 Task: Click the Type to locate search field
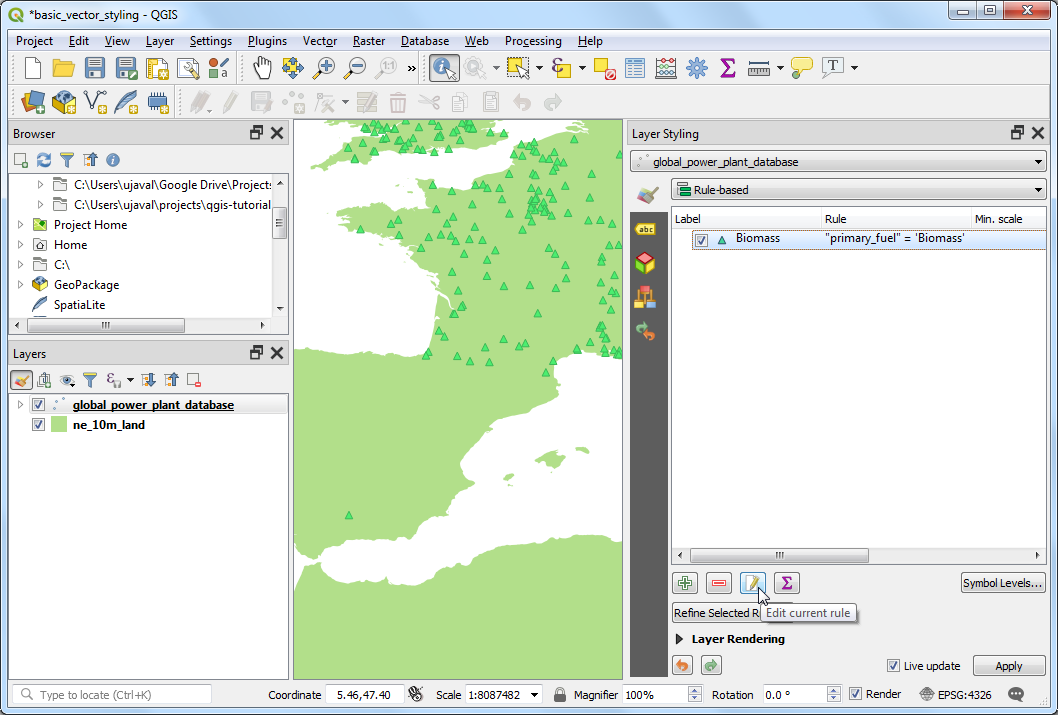[112, 694]
